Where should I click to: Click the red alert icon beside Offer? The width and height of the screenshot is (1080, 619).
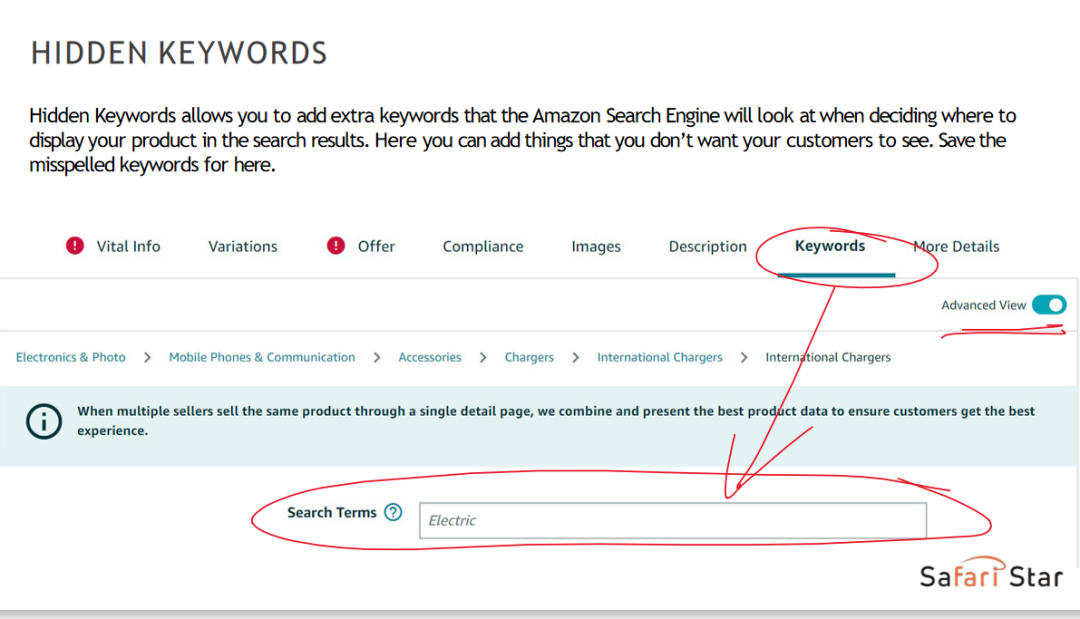[335, 246]
